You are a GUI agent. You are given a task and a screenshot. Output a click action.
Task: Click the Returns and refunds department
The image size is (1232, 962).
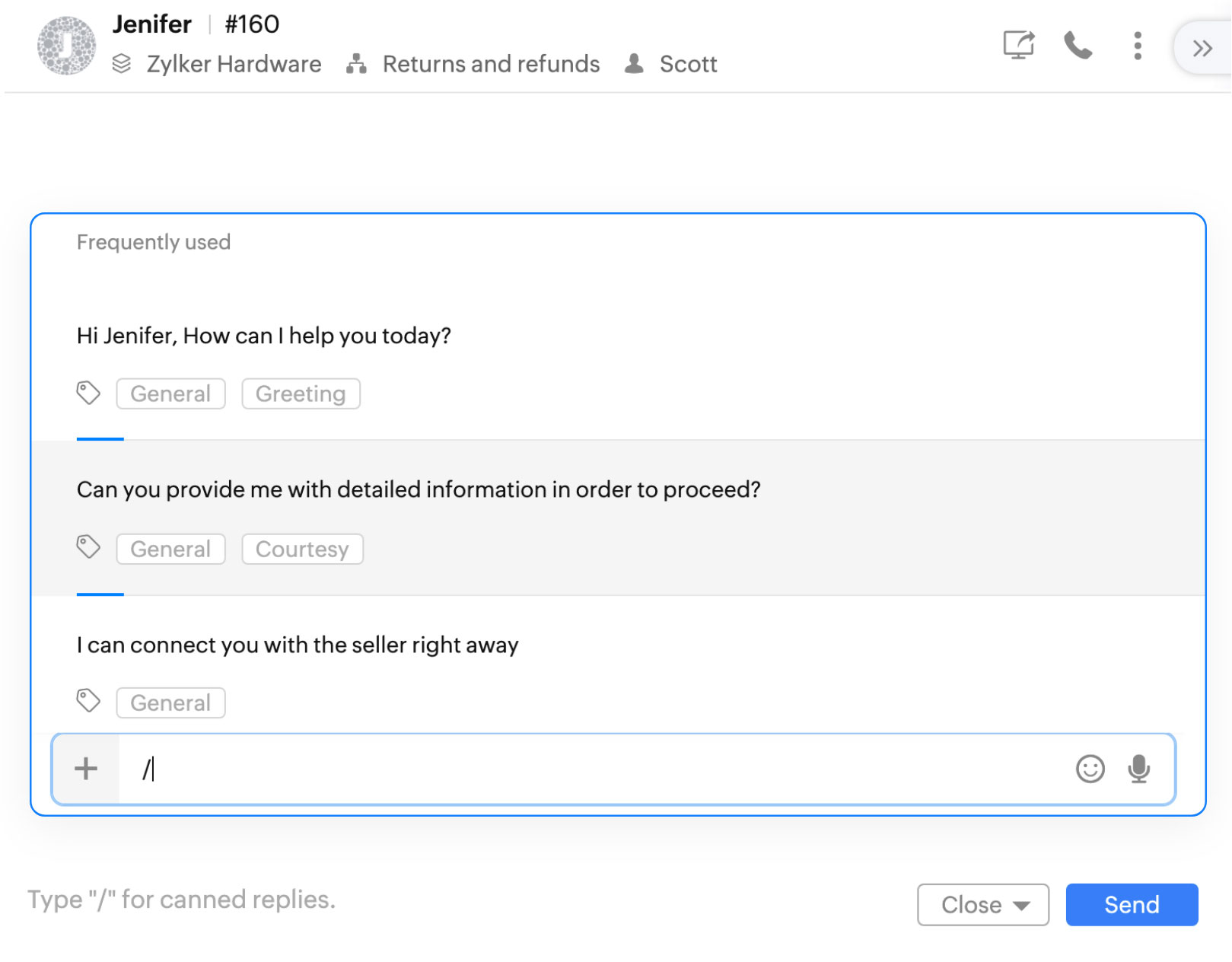(x=490, y=64)
